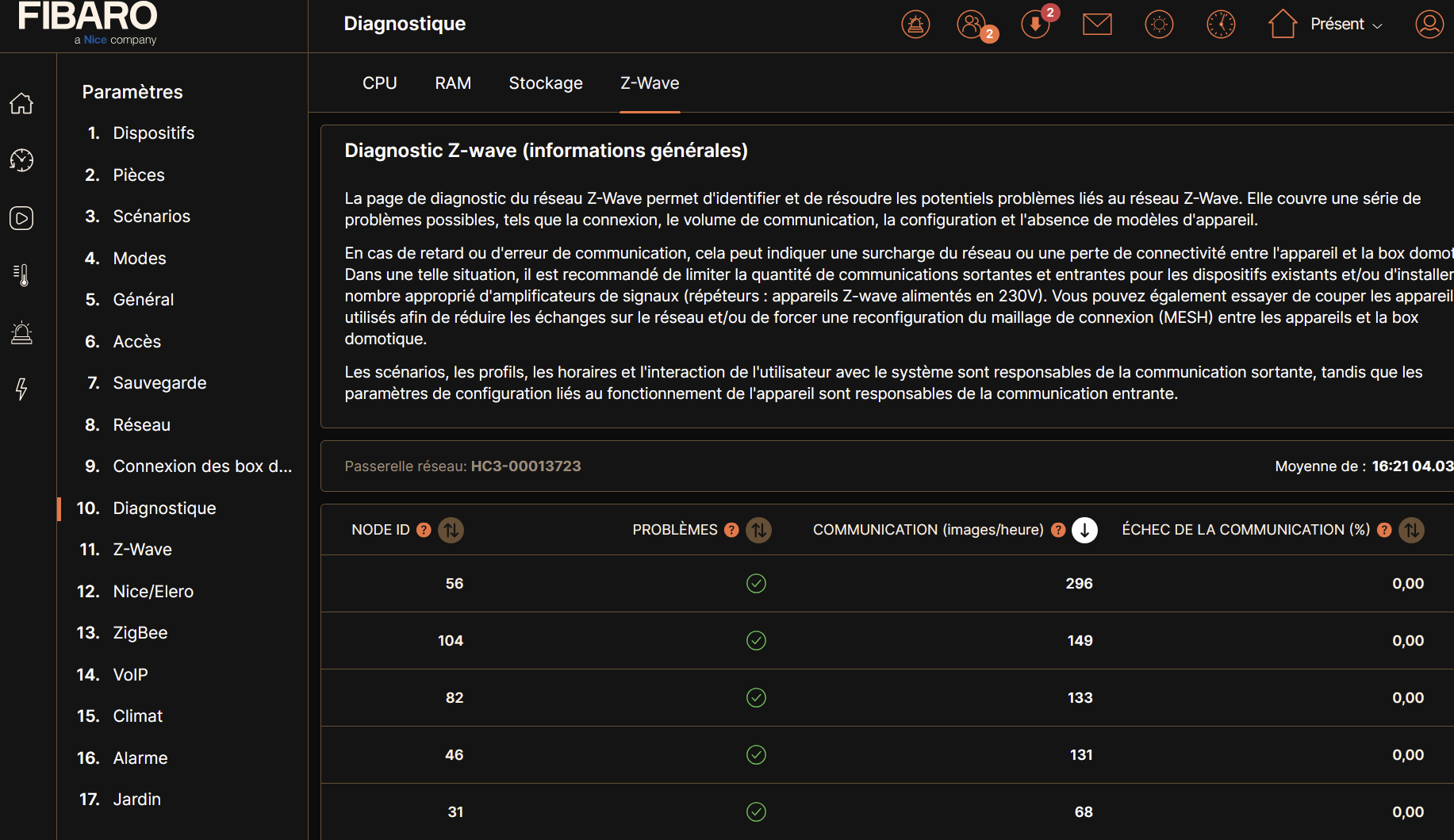1454x840 pixels.
Task: Open the alarm siren icon in top bar
Action: point(915,25)
